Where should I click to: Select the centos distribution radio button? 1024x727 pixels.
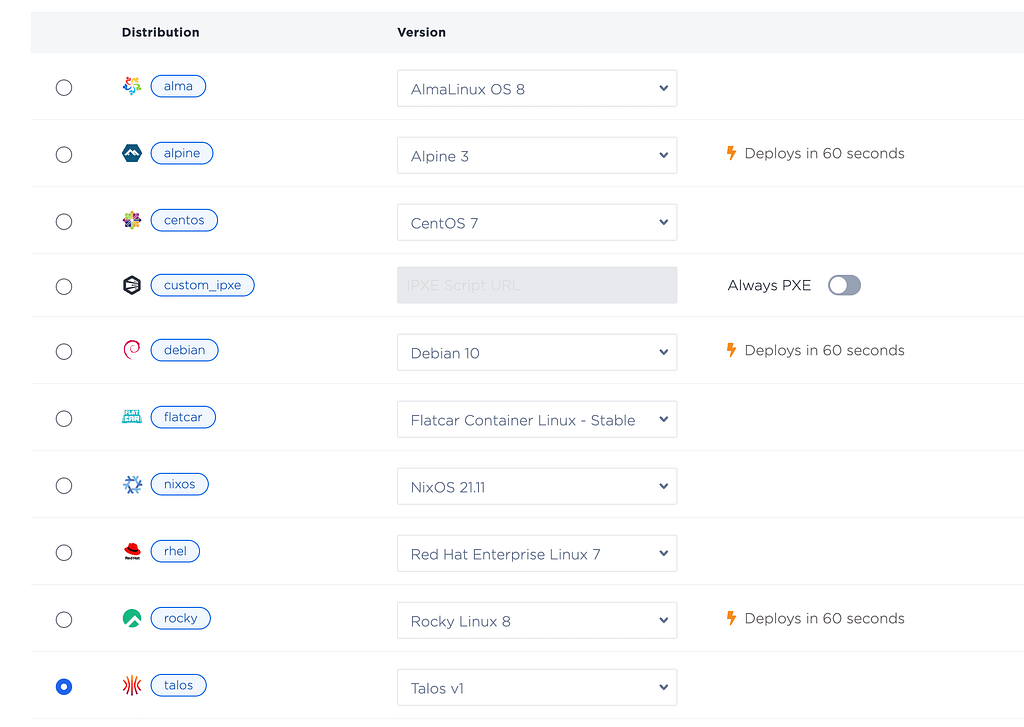(x=64, y=222)
